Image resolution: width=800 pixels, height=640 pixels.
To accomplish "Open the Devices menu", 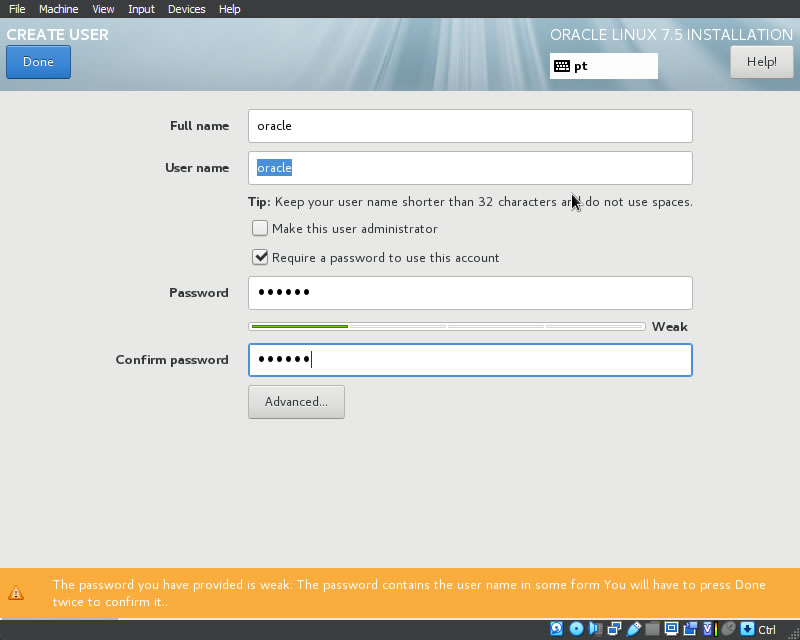I will click(x=187, y=9).
